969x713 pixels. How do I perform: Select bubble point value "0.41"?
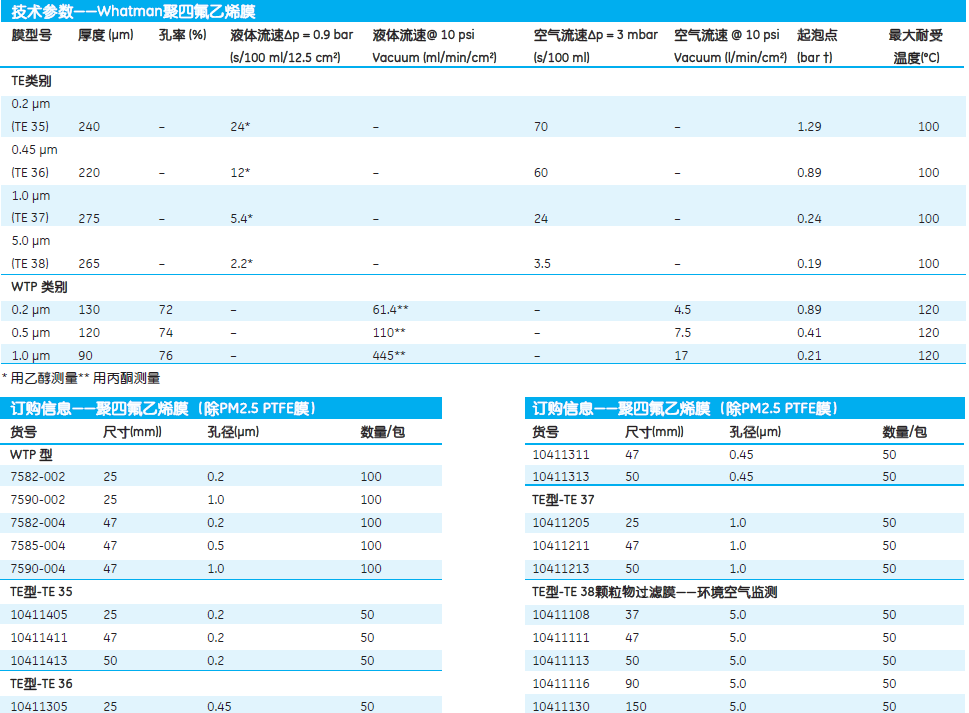[x=809, y=332]
